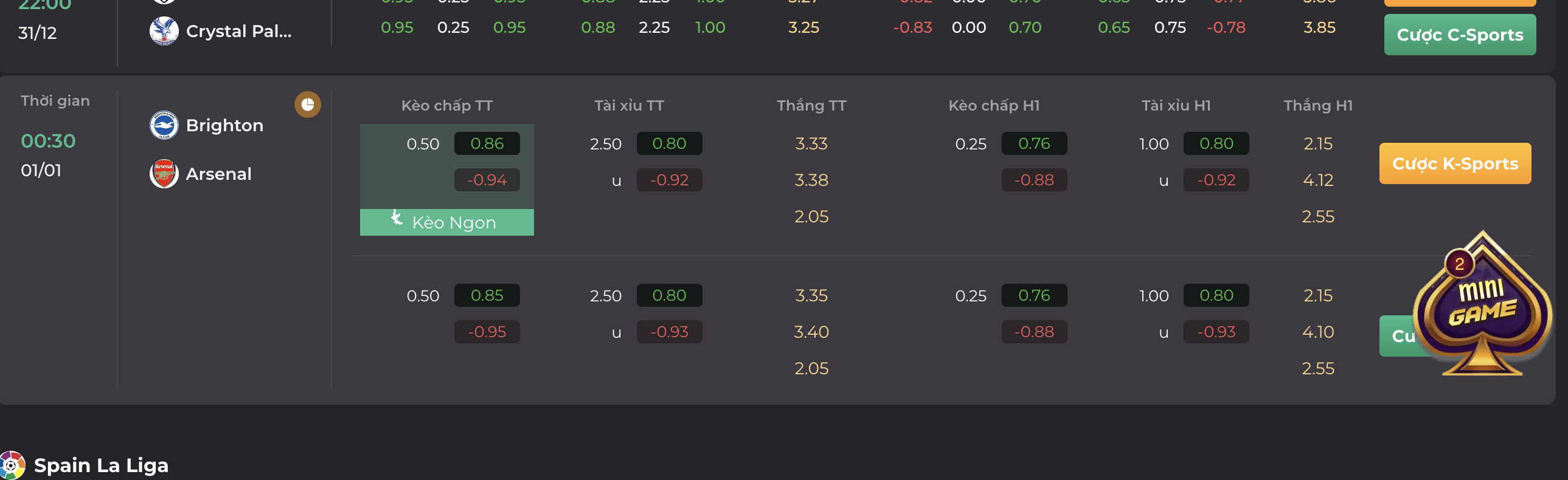Select the 0.85 handicap odds in second market
Viewport: 1568px width, 480px height.
[x=487, y=296]
